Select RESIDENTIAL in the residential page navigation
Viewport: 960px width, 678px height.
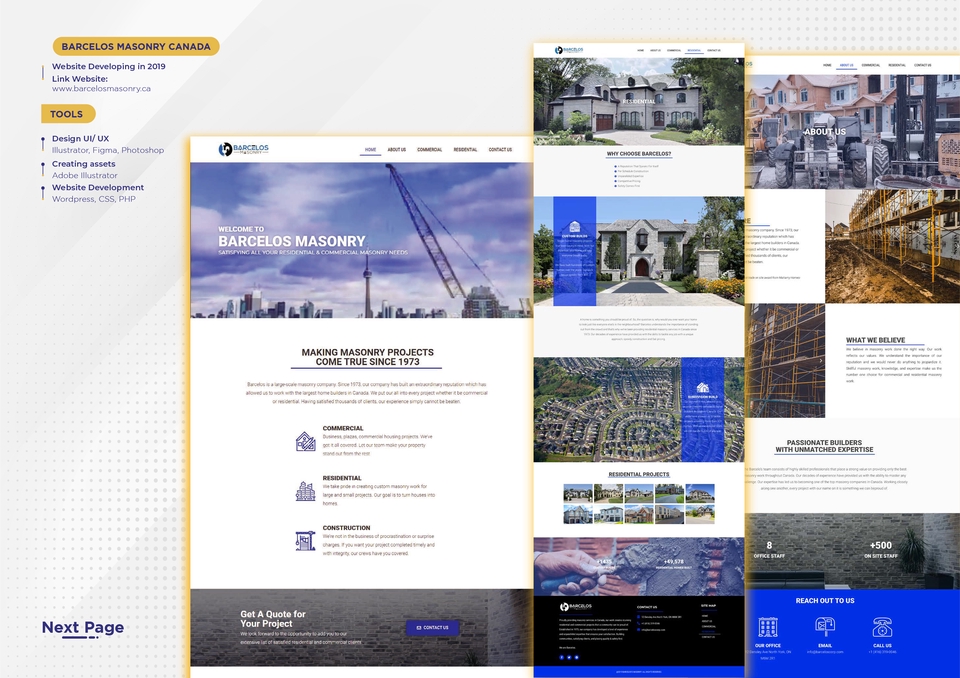pyautogui.click(x=694, y=50)
